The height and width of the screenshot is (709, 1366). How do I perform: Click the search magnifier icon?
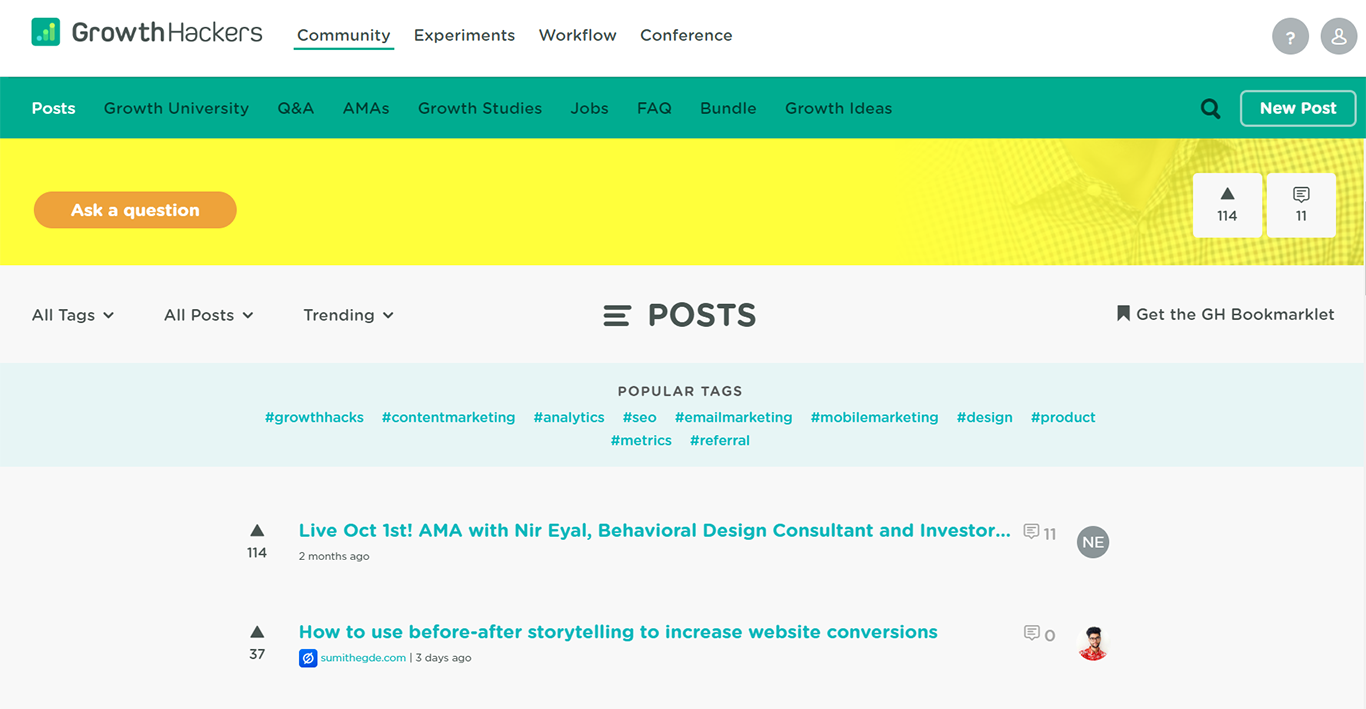1210,108
